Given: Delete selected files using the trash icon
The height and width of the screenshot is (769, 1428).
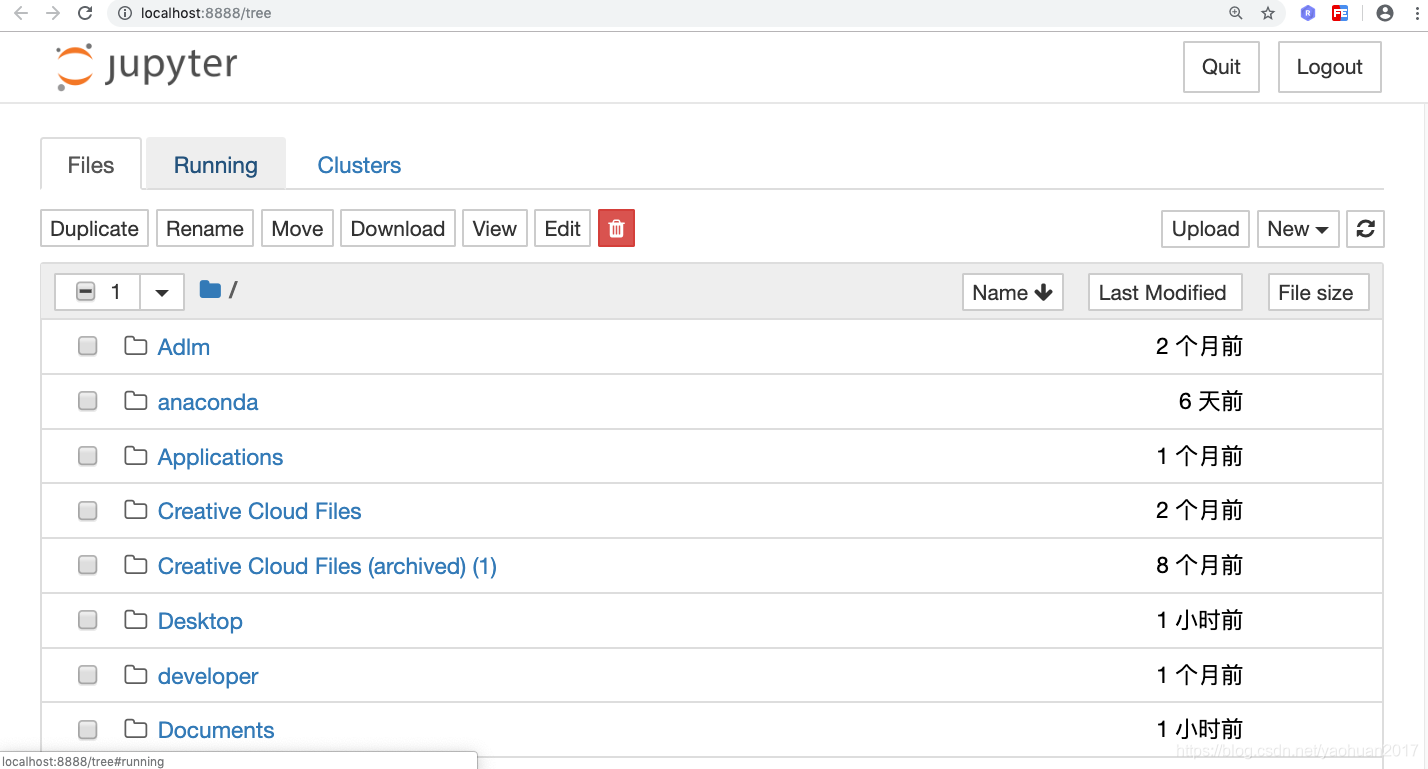Looking at the screenshot, I should 616,228.
